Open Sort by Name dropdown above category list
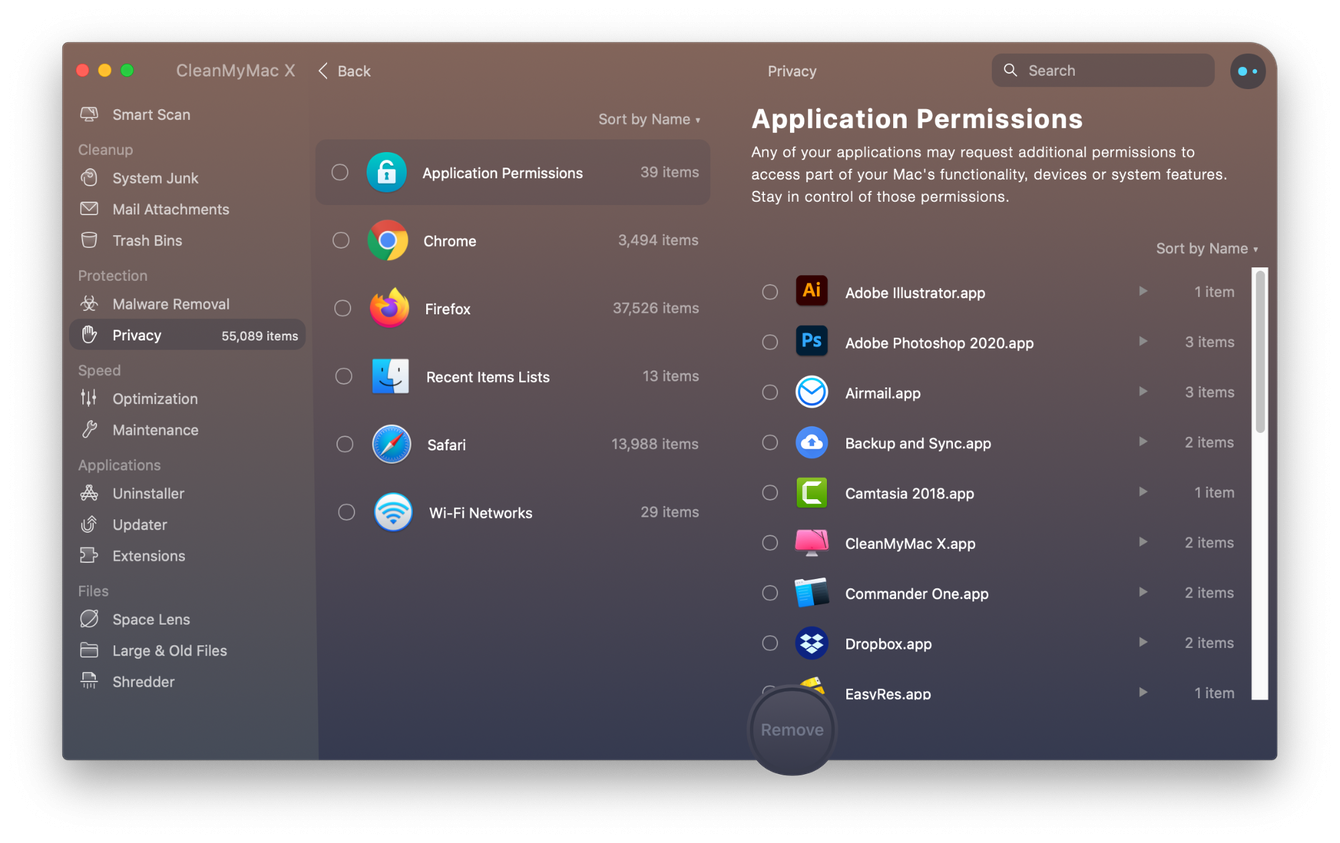 (x=649, y=119)
